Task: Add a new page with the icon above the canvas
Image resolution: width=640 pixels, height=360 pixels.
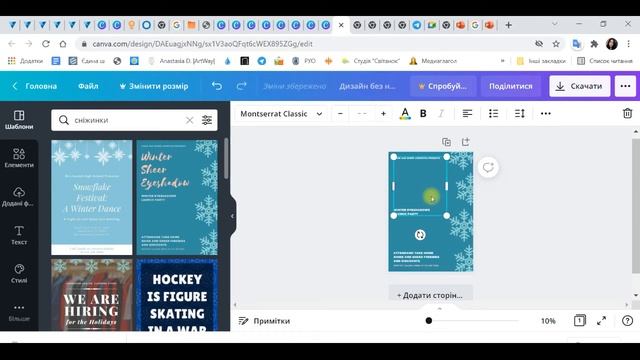Action: point(465,142)
